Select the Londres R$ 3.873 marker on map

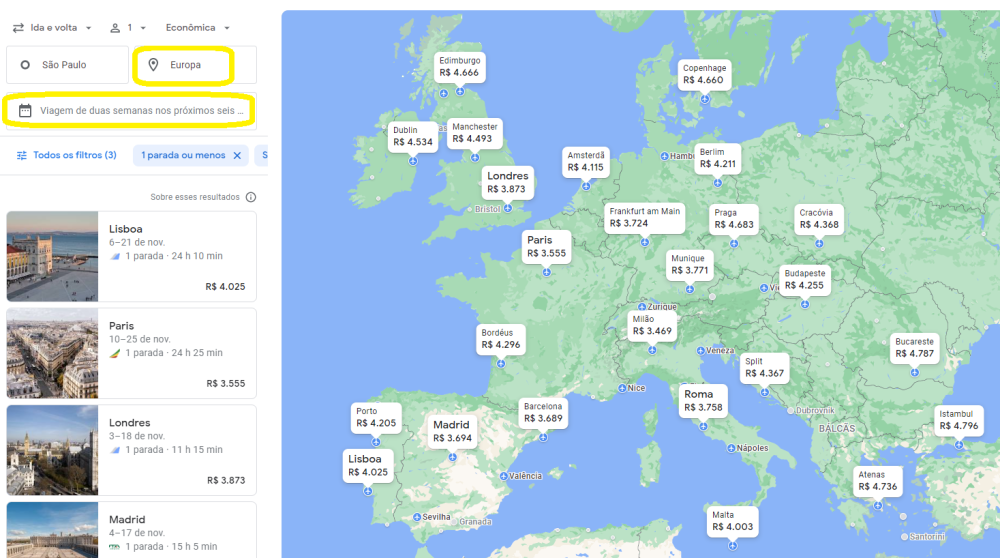click(x=506, y=183)
